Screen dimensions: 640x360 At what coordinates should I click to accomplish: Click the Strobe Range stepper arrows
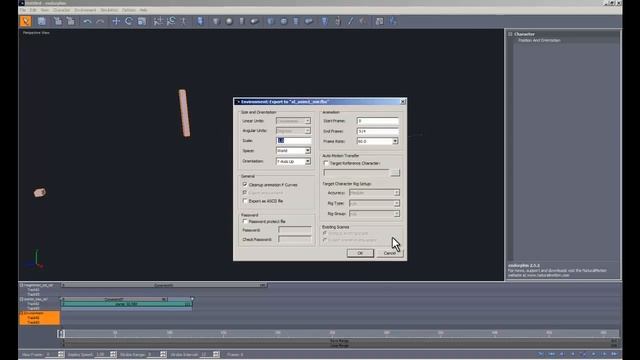[x=163, y=354]
